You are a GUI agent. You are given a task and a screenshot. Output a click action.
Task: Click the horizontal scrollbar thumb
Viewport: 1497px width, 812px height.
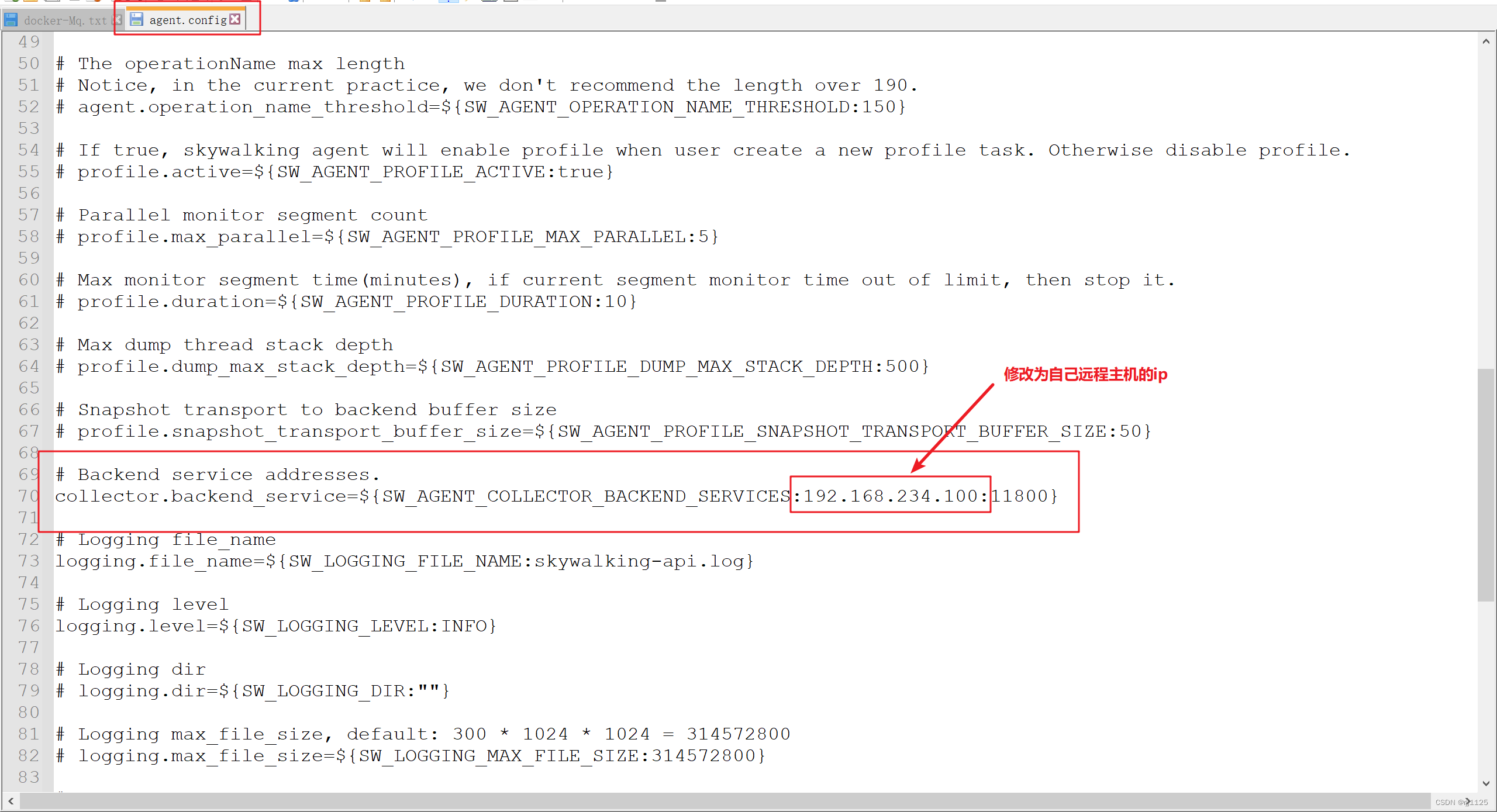[725, 801]
